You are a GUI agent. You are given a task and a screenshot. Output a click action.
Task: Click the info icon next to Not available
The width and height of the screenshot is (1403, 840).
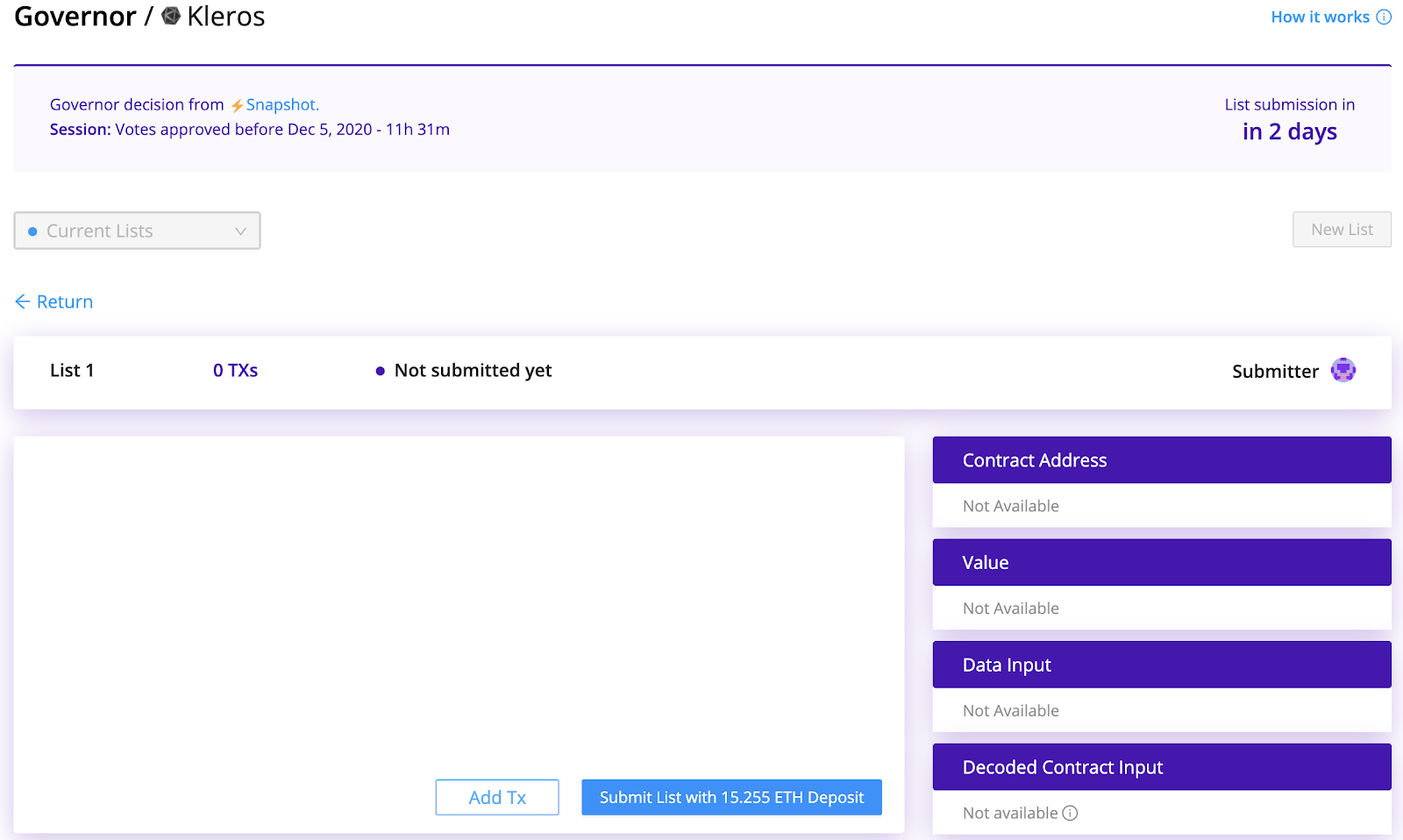(x=1070, y=813)
